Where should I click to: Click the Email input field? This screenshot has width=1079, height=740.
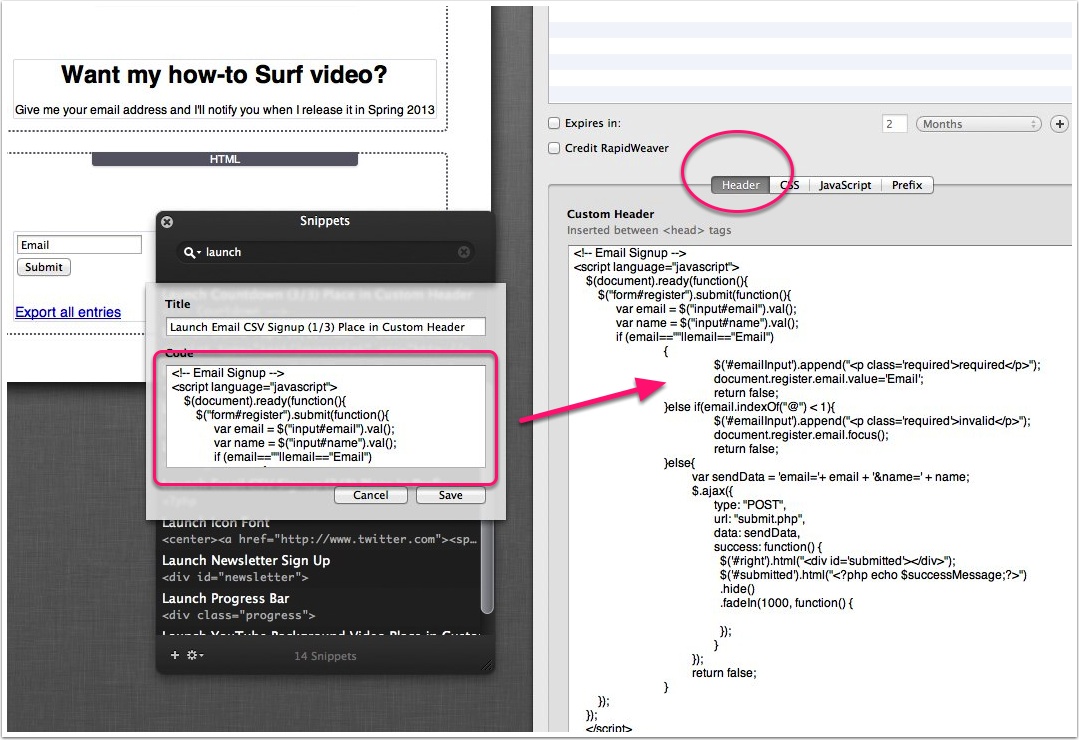[x=78, y=245]
